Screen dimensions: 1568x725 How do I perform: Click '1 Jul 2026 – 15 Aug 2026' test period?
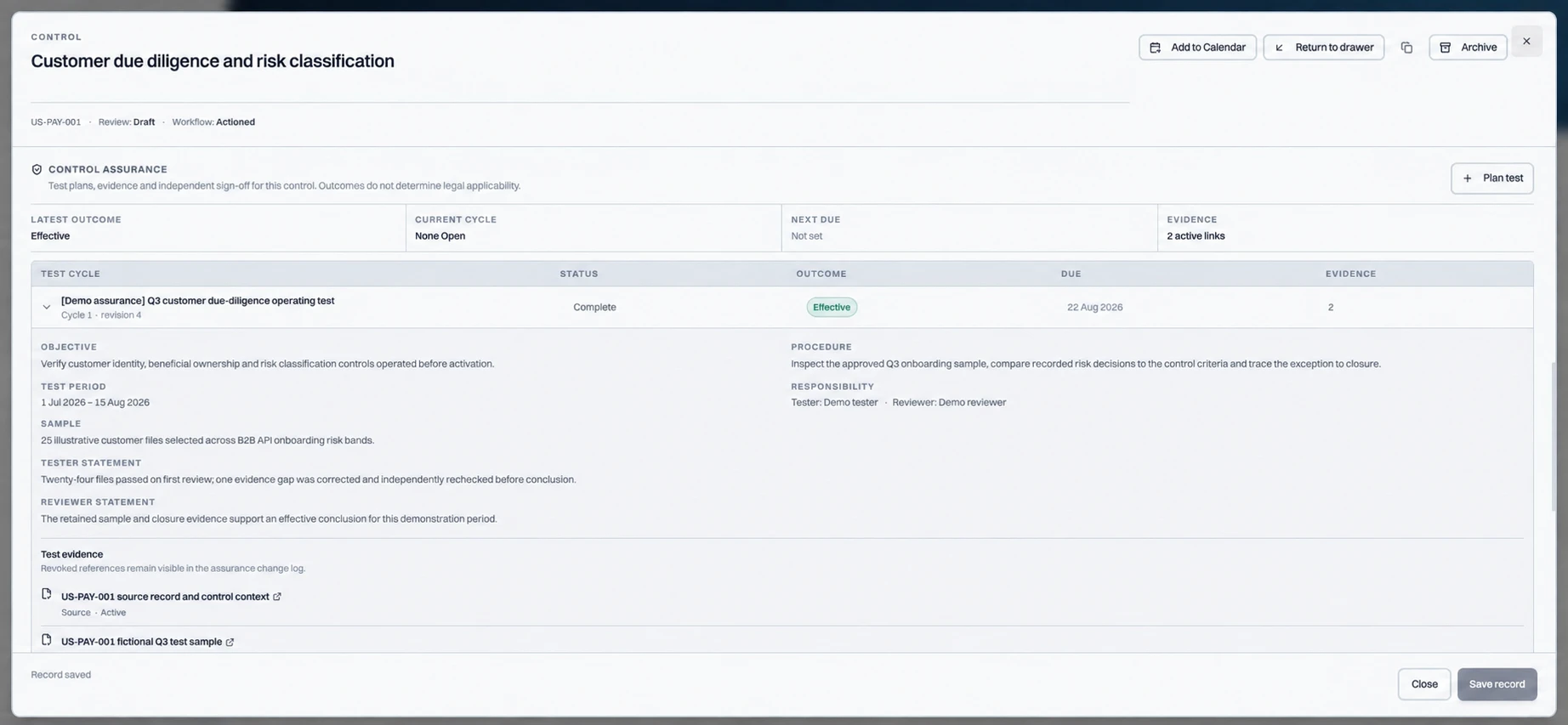point(95,403)
